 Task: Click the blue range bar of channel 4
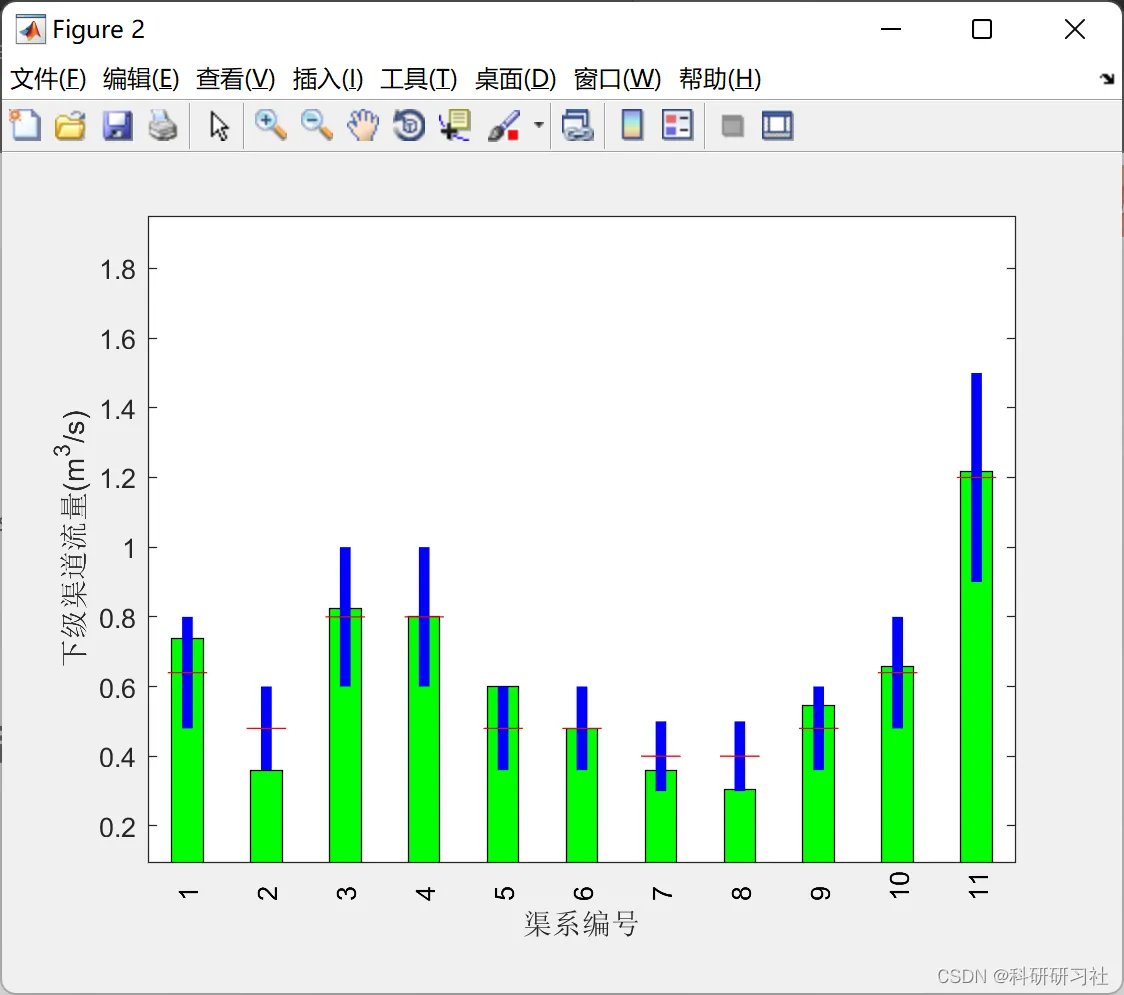point(424,616)
